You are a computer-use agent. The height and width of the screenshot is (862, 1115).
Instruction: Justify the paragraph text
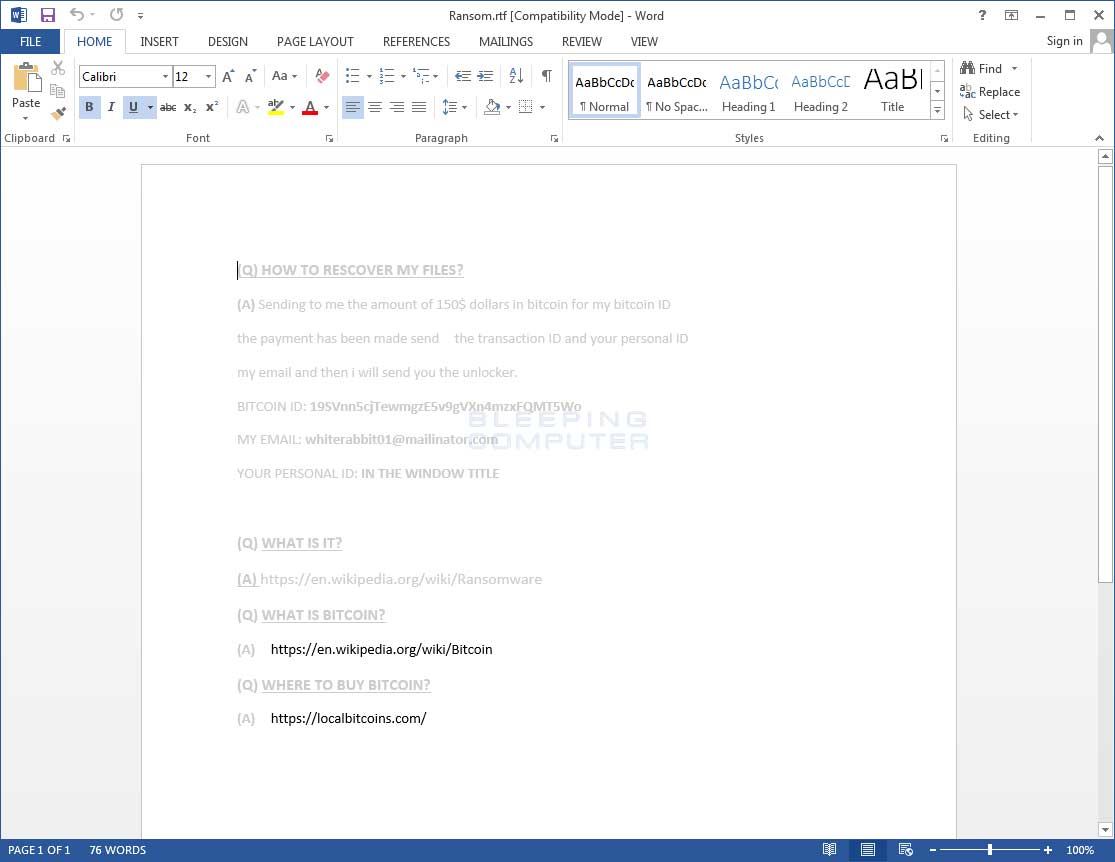click(x=419, y=107)
